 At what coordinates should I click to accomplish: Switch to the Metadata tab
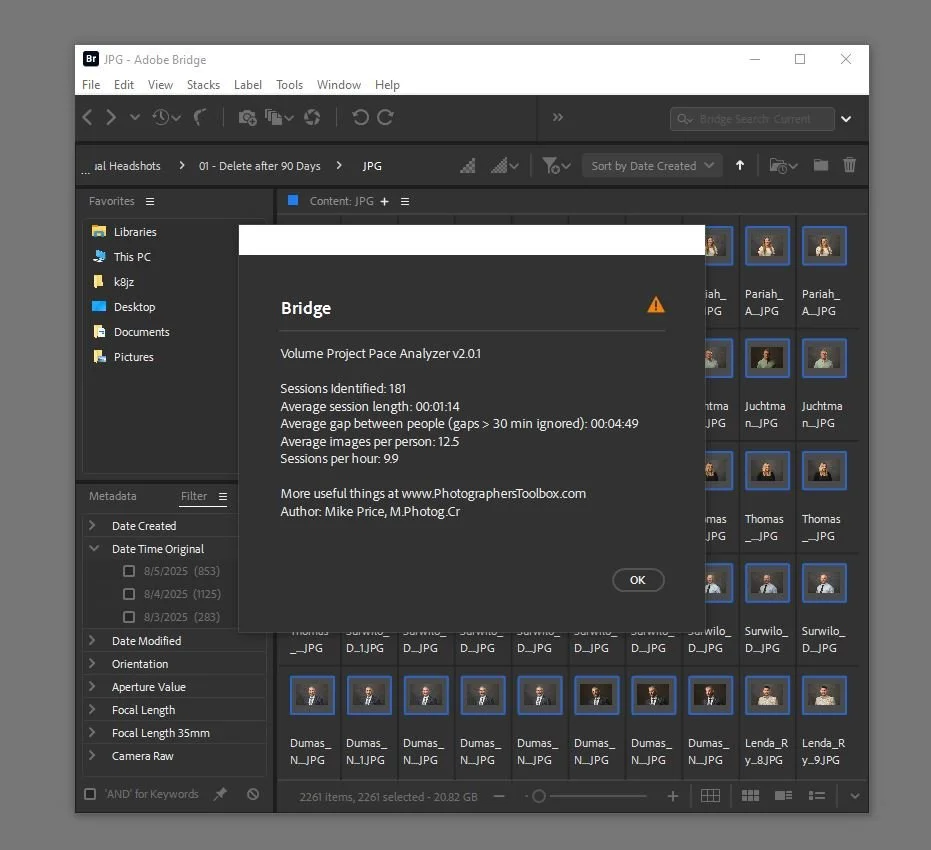112,496
